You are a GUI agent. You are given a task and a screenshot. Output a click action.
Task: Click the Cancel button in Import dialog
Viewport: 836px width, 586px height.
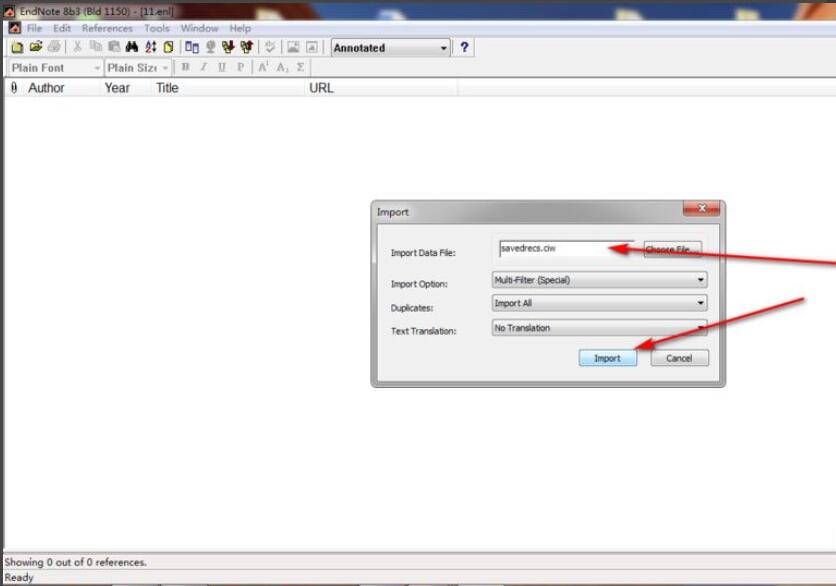coord(679,358)
